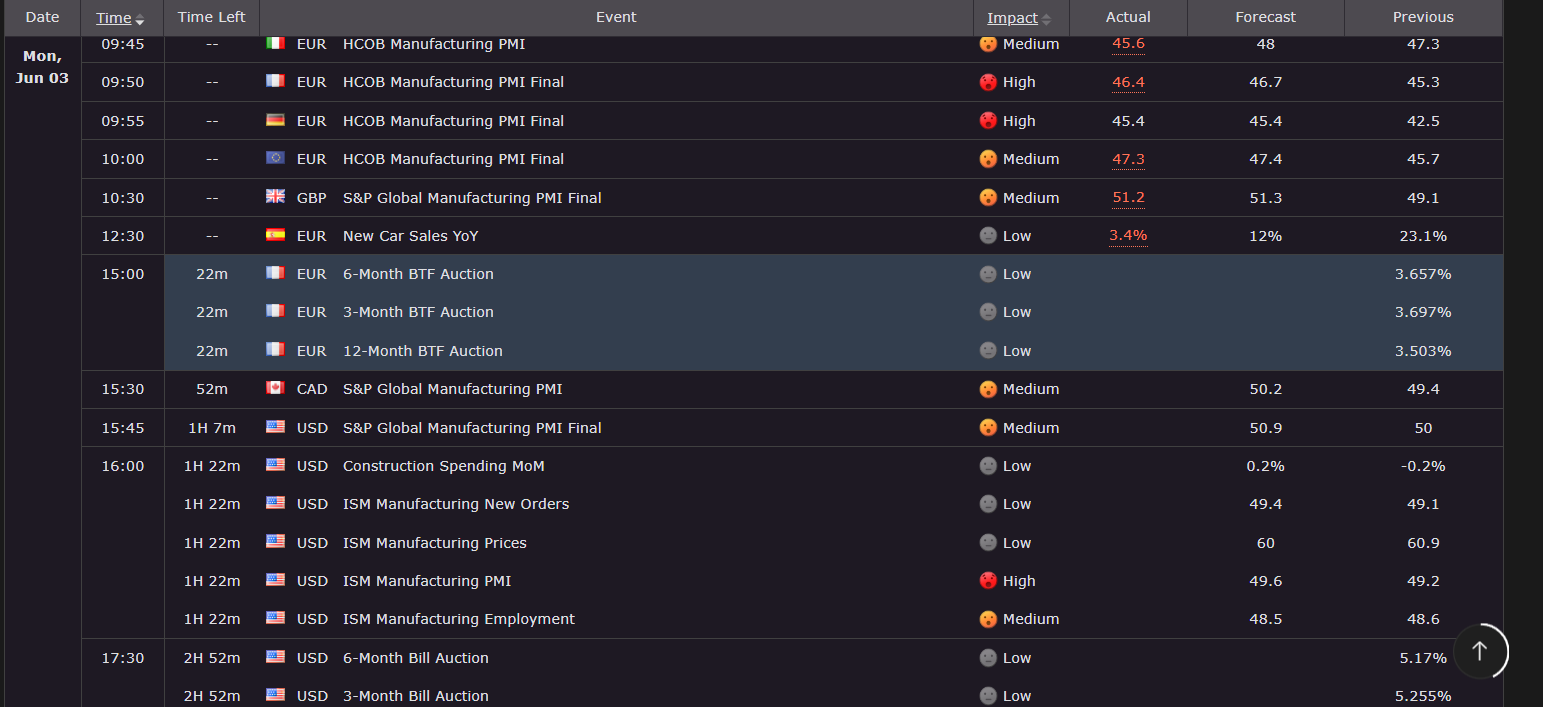Click the actual value 46.4

(x=1128, y=82)
